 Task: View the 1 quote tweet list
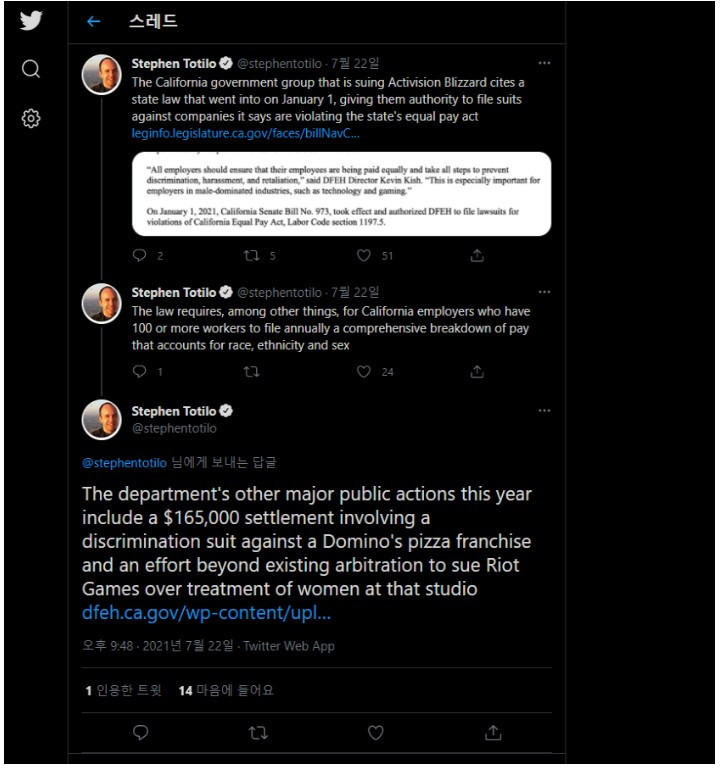[x=122, y=690]
